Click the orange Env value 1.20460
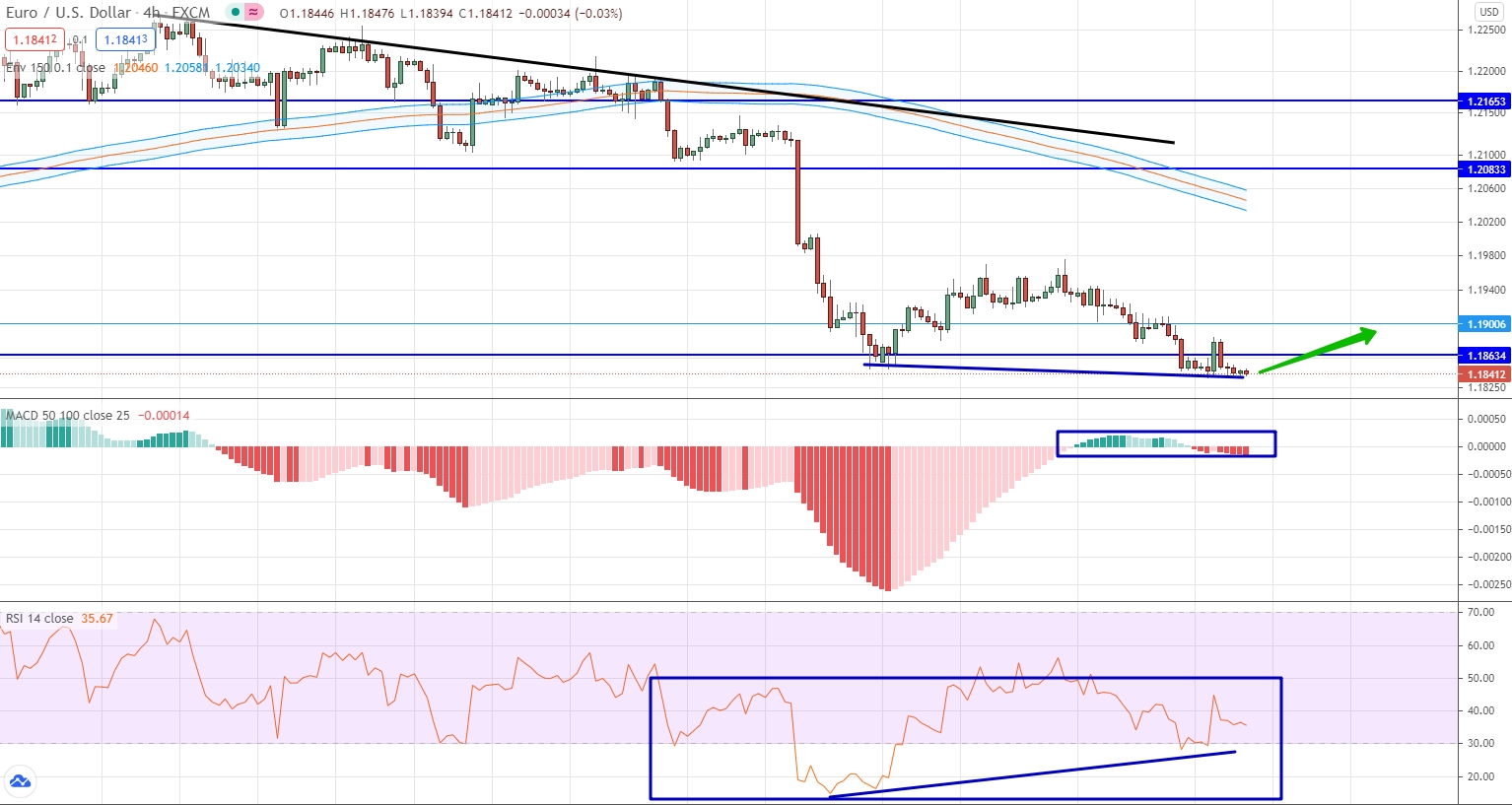The width and height of the screenshot is (1512, 805). coord(136,68)
